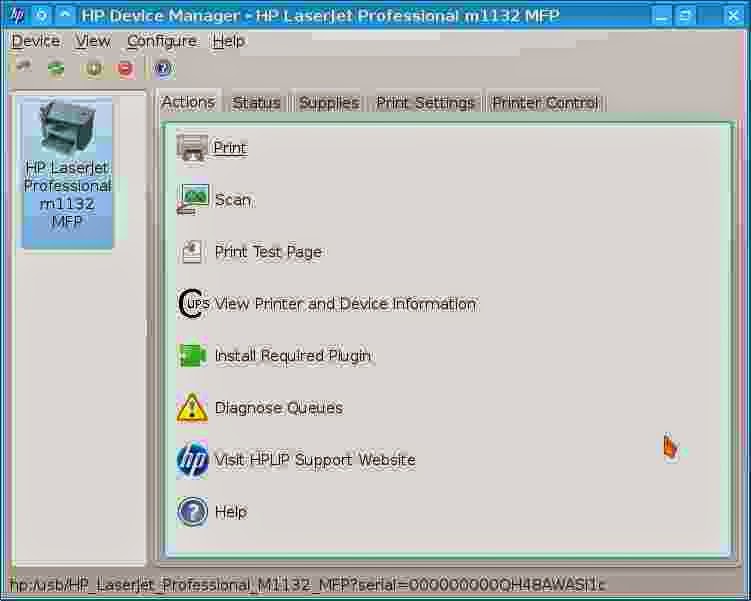This screenshot has height=601, width=751.
Task: Switch to the Status tab
Action: (256, 103)
